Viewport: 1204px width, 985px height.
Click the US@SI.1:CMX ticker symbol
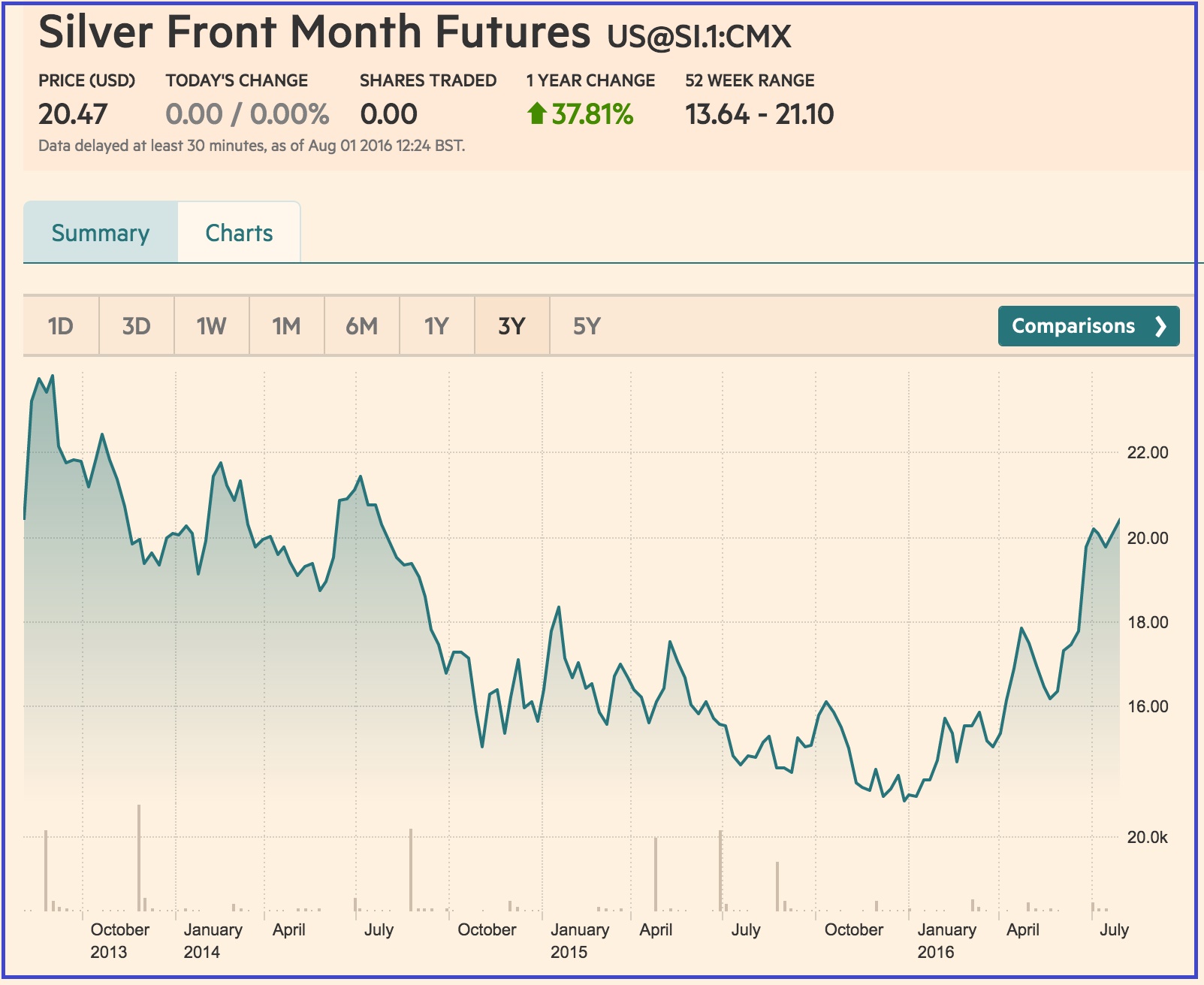pos(699,36)
